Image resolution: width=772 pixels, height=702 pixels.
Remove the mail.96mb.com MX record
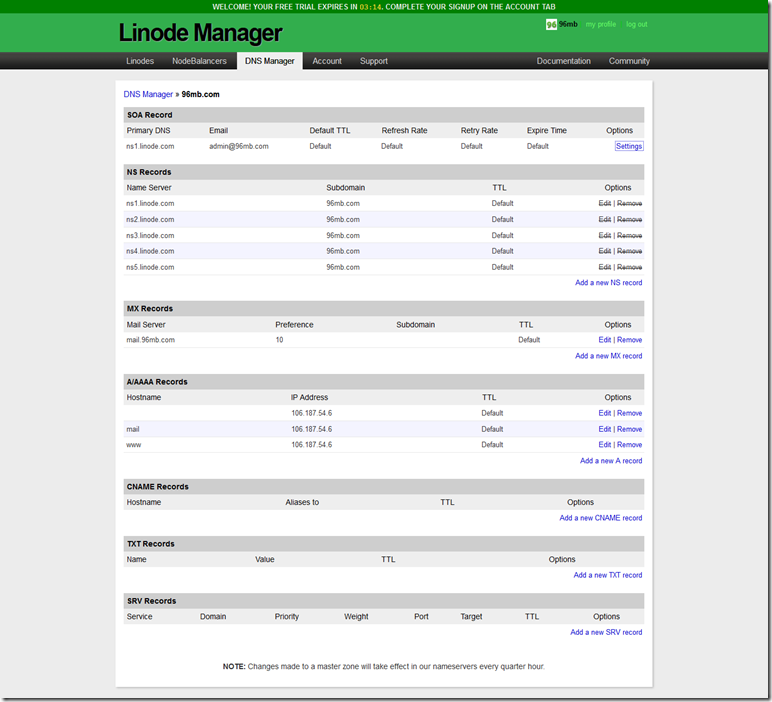coord(629,340)
